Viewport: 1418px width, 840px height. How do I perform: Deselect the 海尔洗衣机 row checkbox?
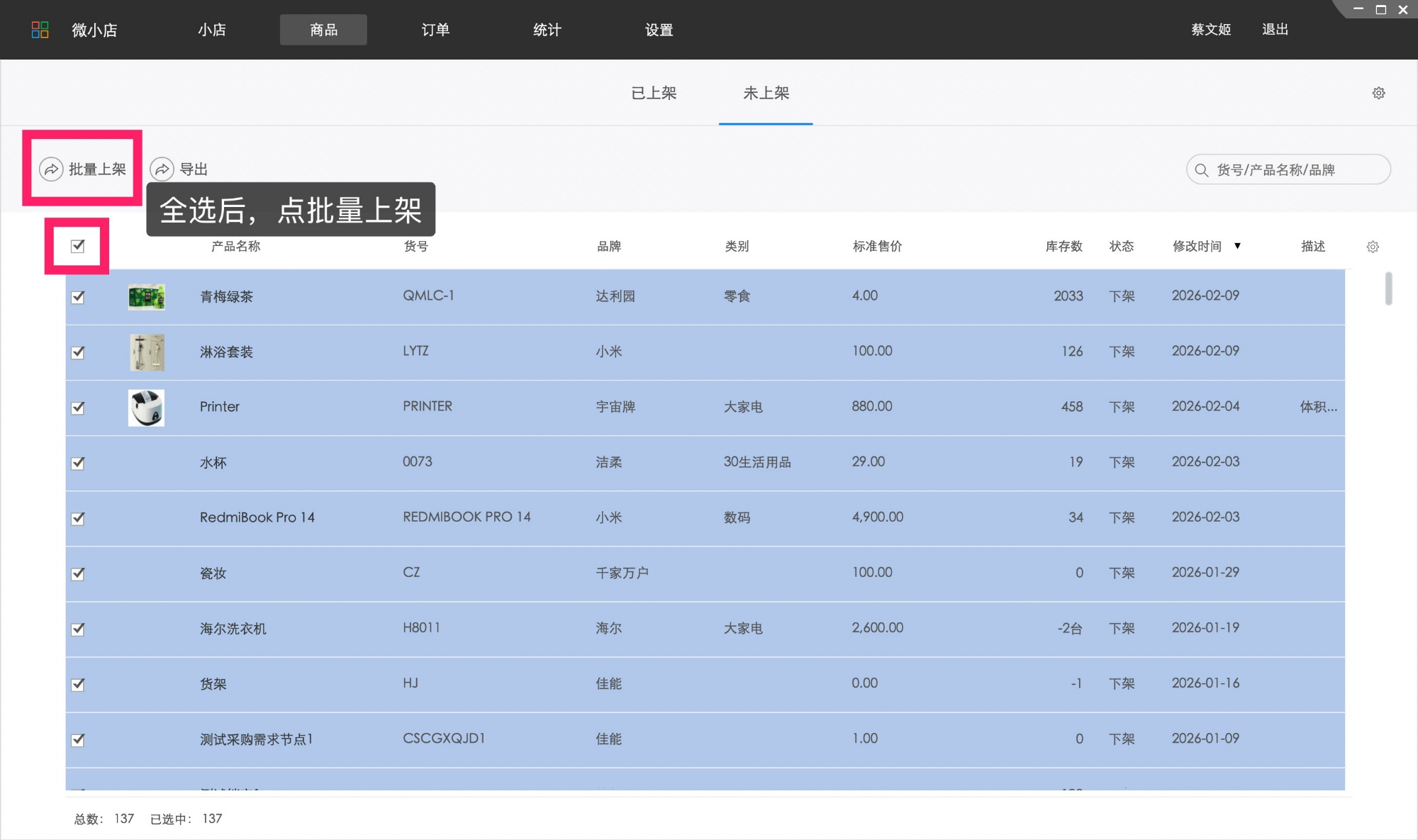click(x=78, y=629)
